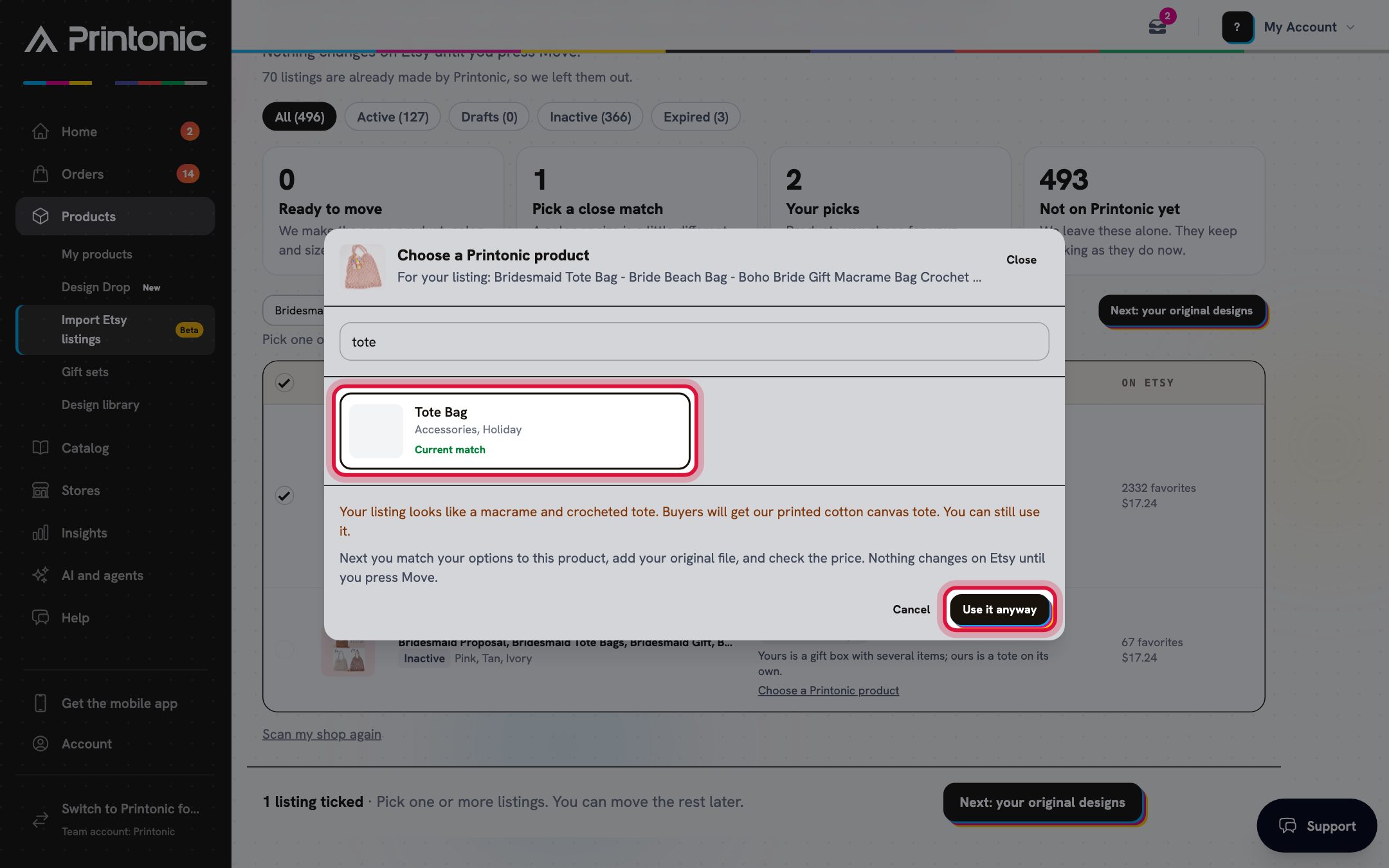Open the Catalog book icon

pos(41,448)
